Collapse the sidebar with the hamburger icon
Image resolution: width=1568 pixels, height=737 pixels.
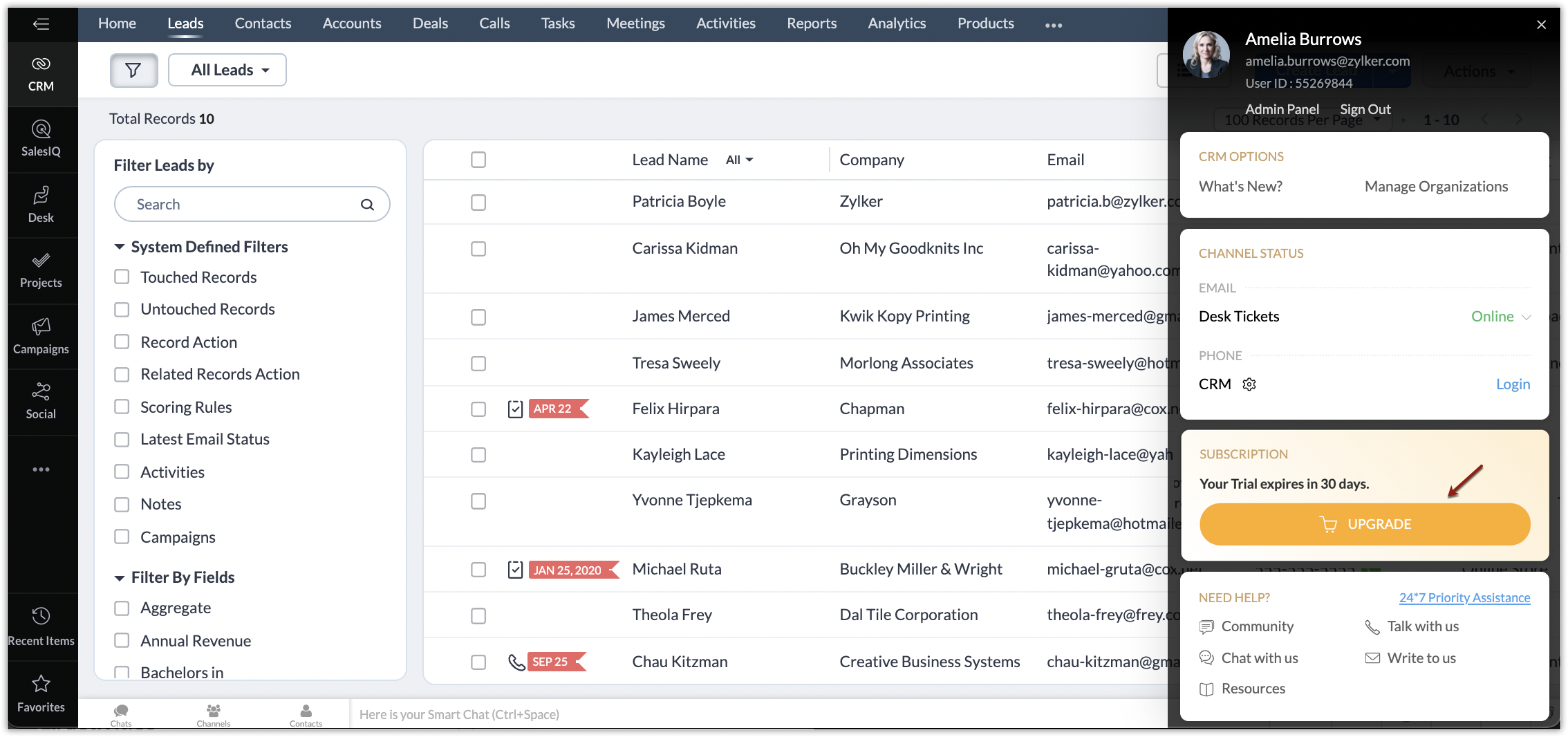(41, 24)
